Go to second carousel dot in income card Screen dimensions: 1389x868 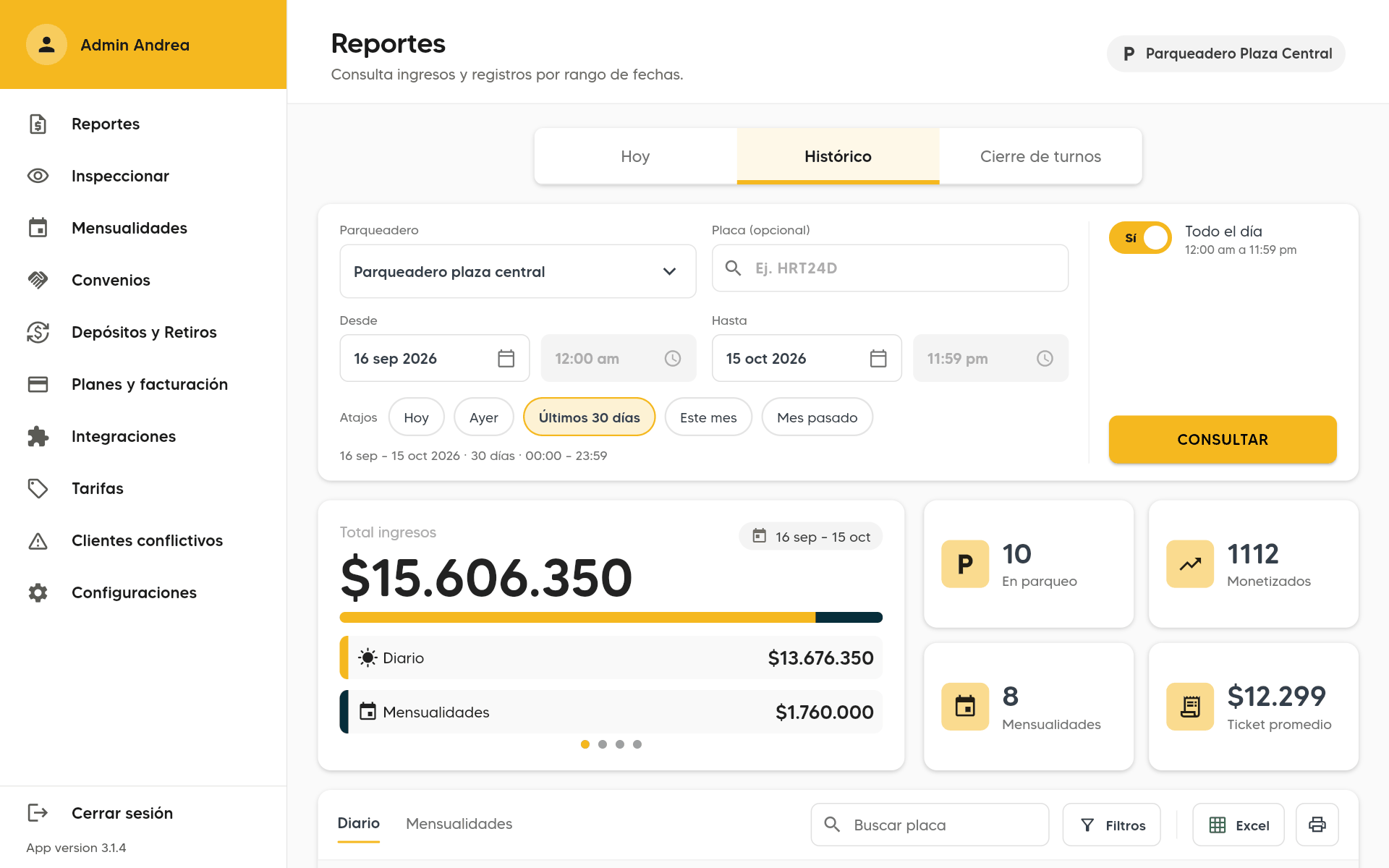(x=603, y=744)
